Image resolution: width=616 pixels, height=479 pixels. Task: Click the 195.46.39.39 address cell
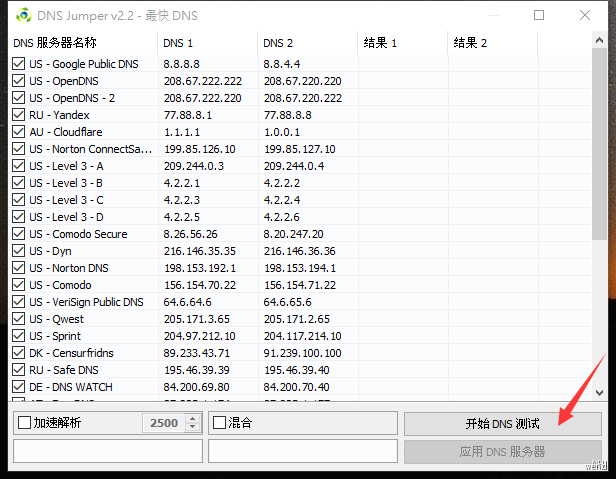coord(197,370)
